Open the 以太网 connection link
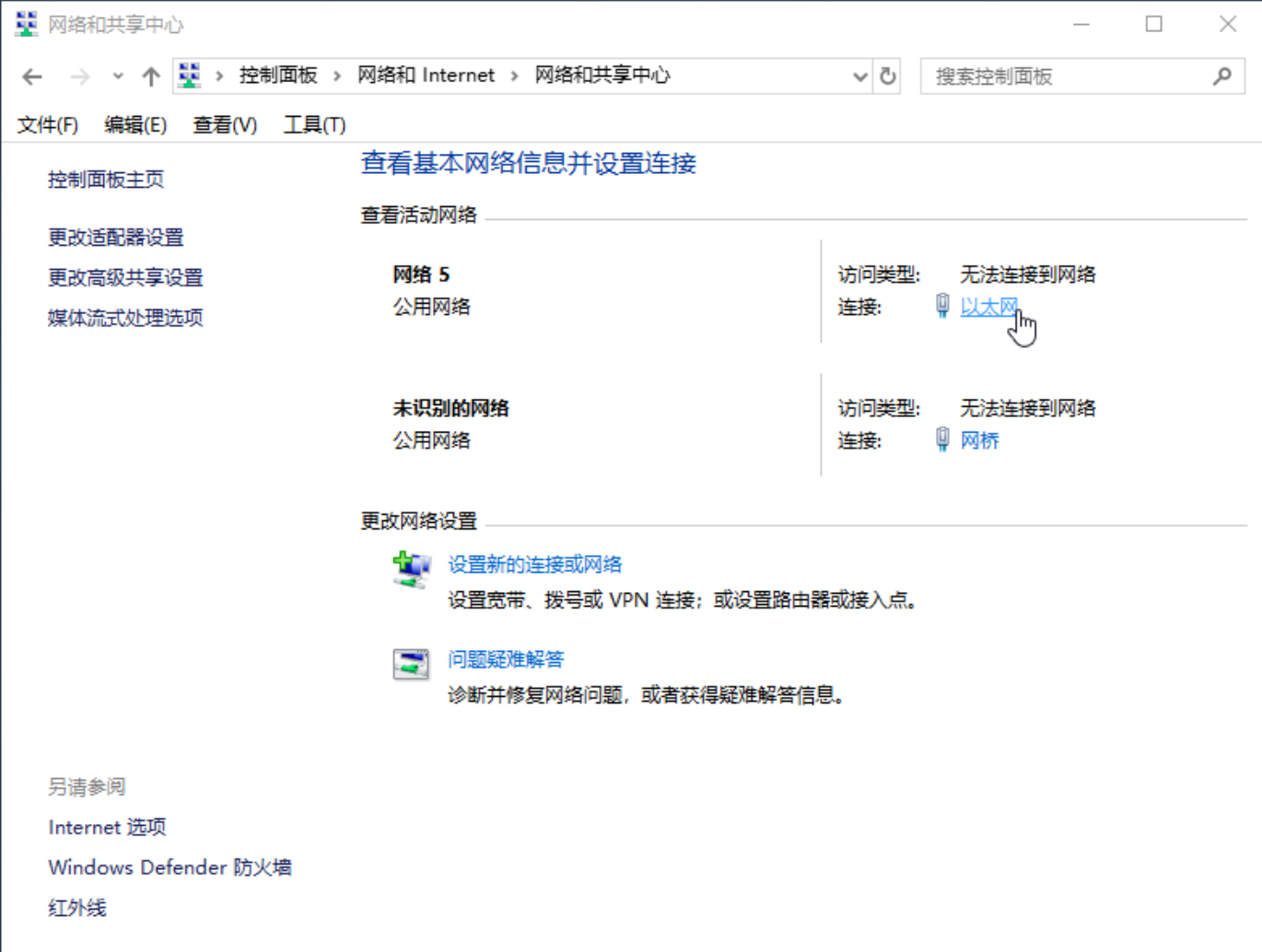Image resolution: width=1262 pixels, height=952 pixels. pyautogui.click(x=989, y=308)
